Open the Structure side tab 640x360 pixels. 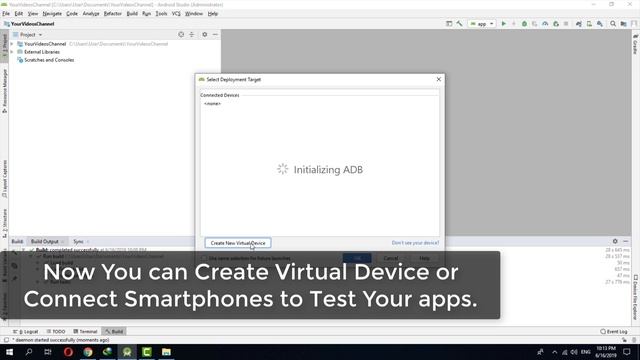click(x=4, y=224)
